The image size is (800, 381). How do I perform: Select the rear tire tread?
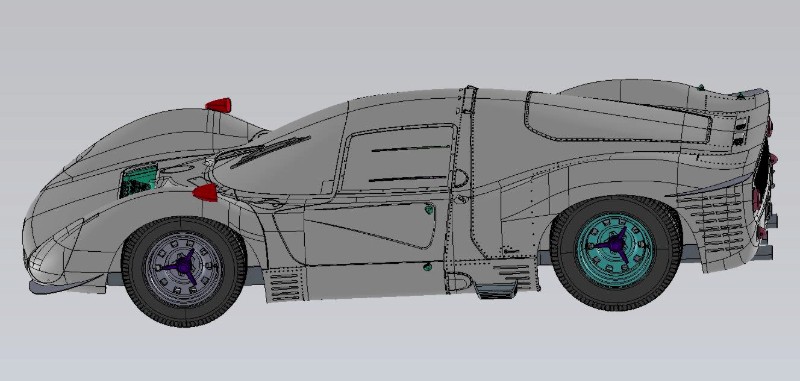pos(616,251)
